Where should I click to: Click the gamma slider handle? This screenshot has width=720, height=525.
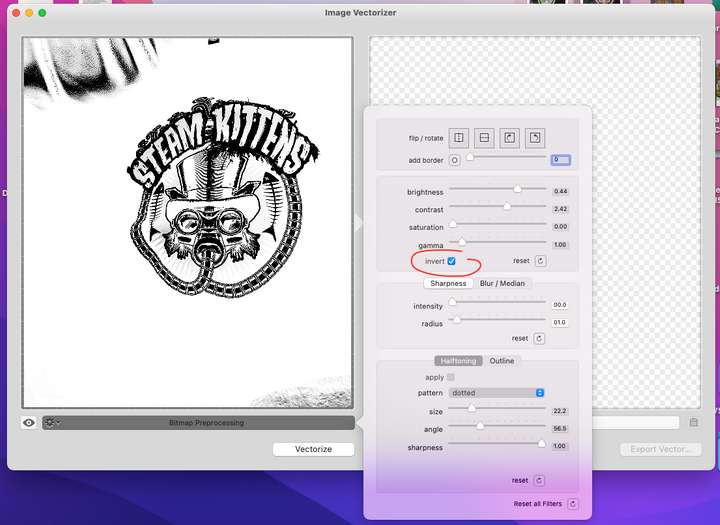(x=462, y=242)
